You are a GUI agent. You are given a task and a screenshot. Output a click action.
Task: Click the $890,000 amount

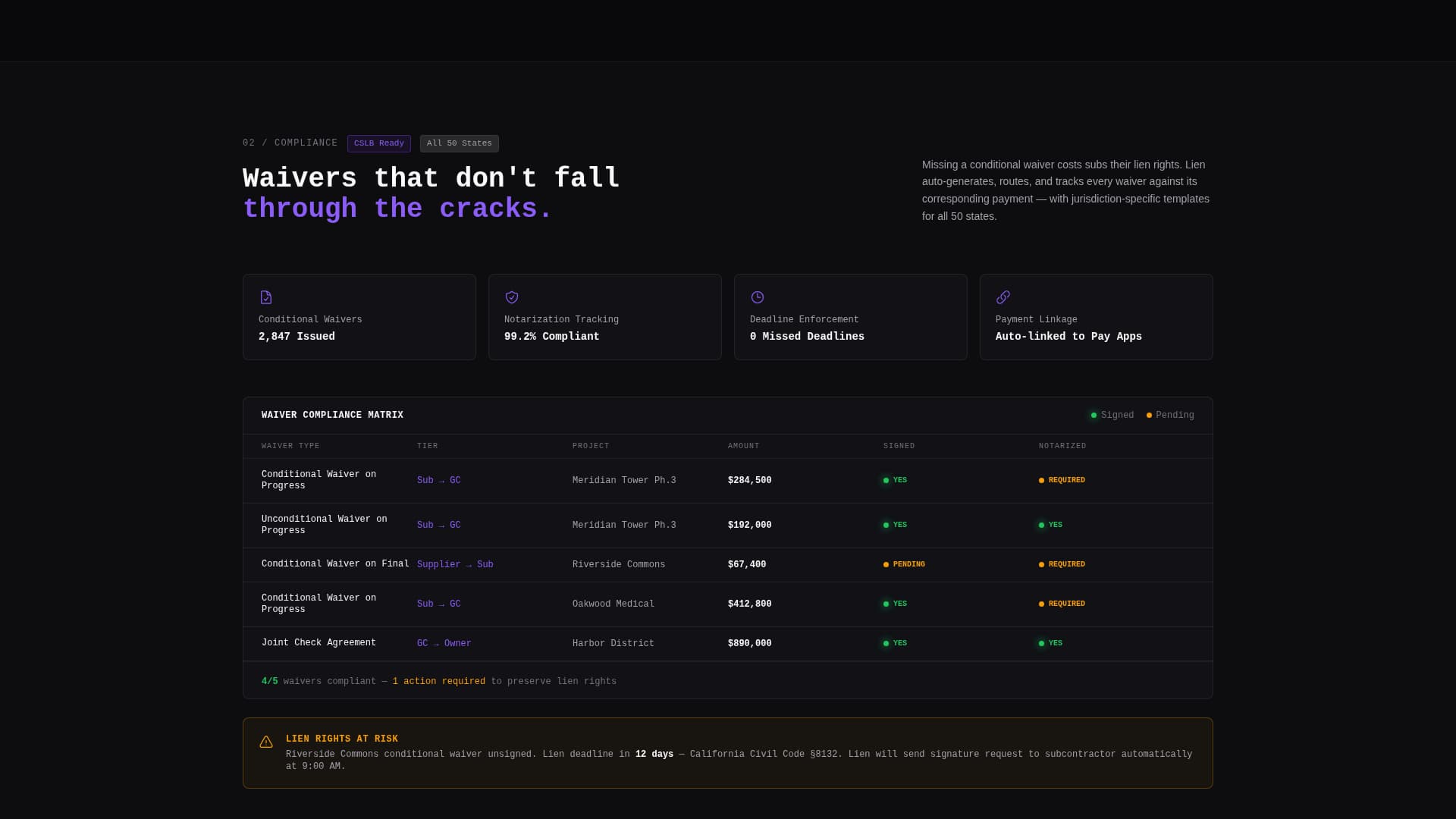click(750, 644)
